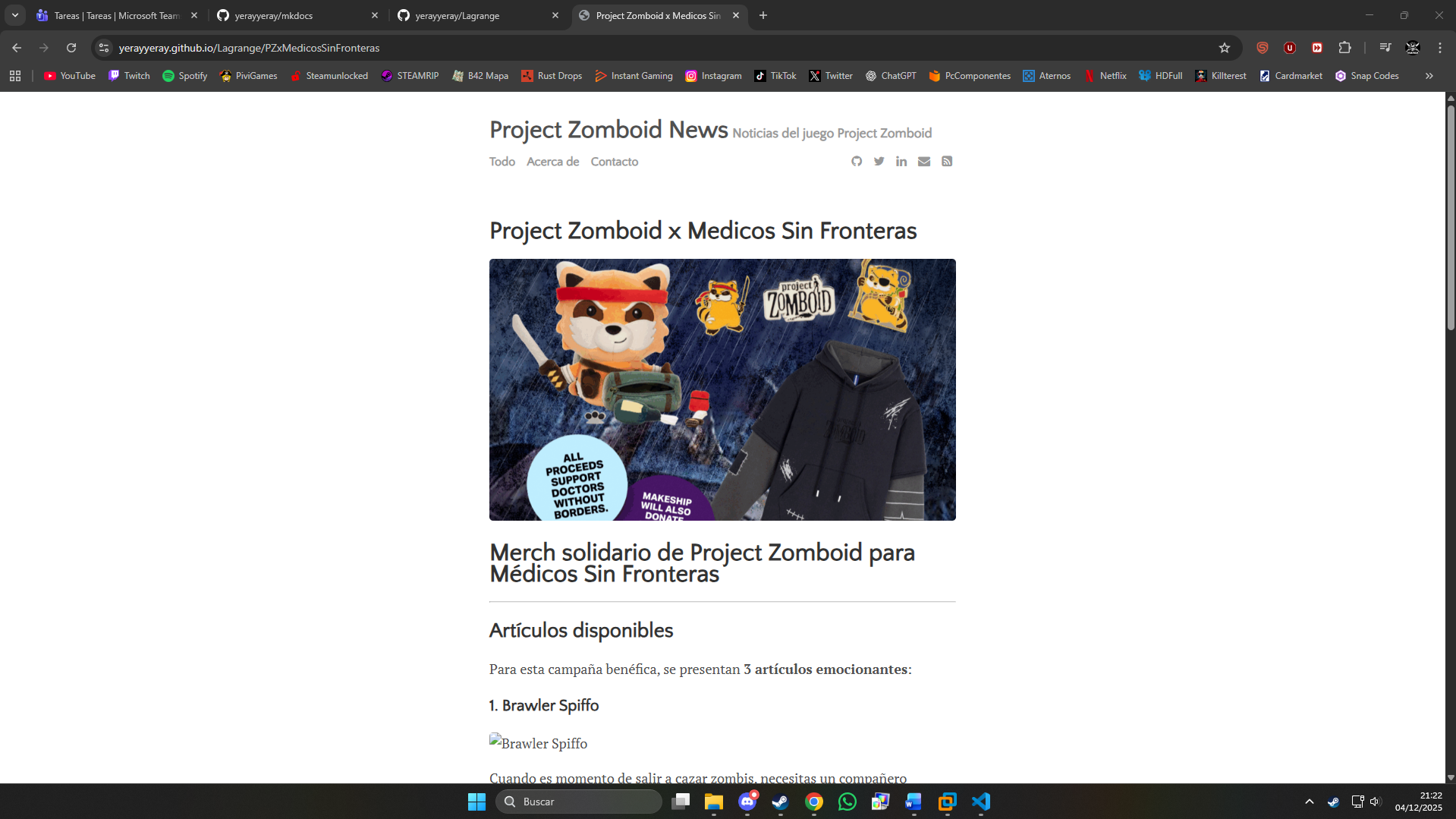Open WhatsApp from the taskbar

coord(847,802)
